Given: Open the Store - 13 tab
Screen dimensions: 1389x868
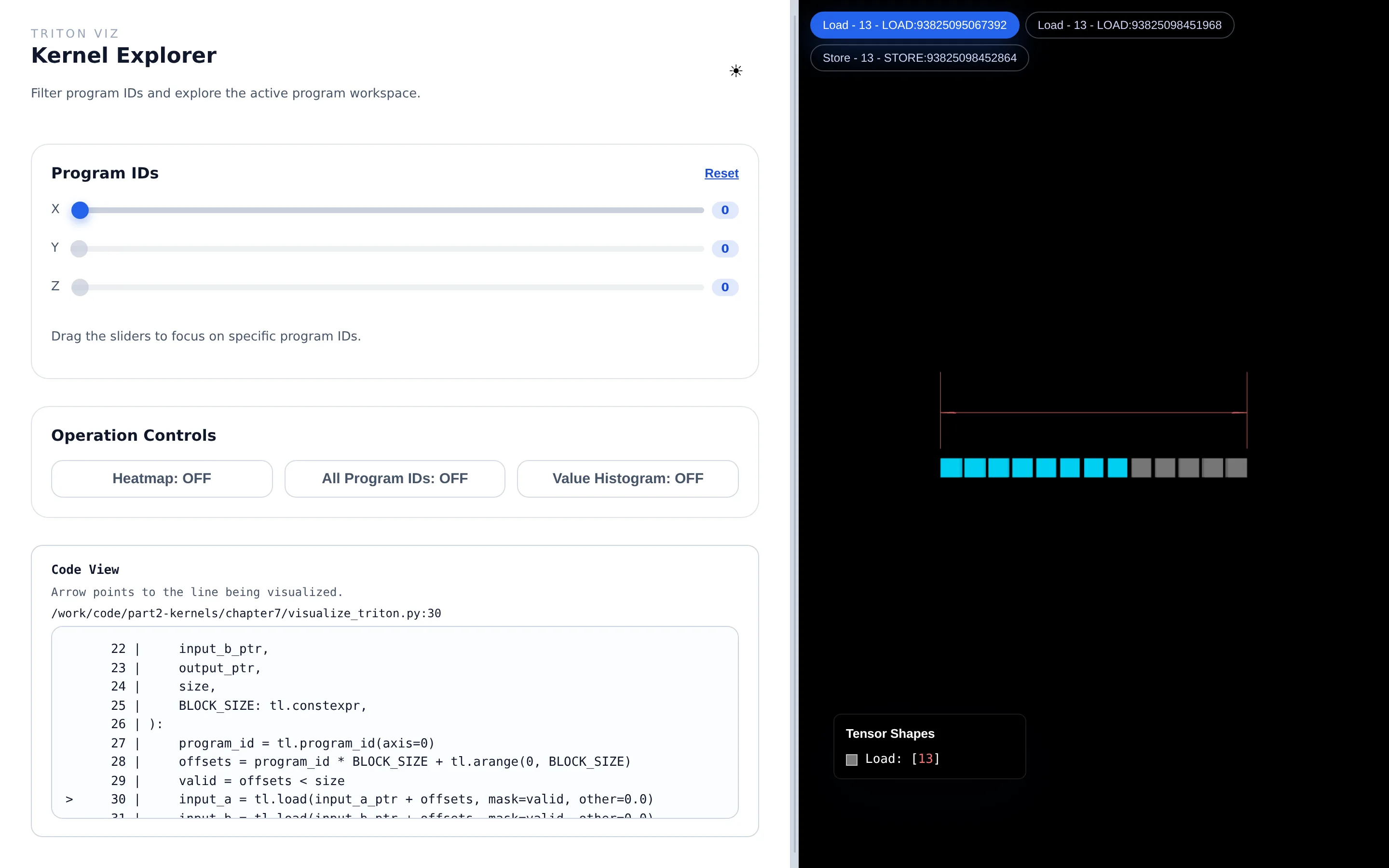Looking at the screenshot, I should [919, 58].
